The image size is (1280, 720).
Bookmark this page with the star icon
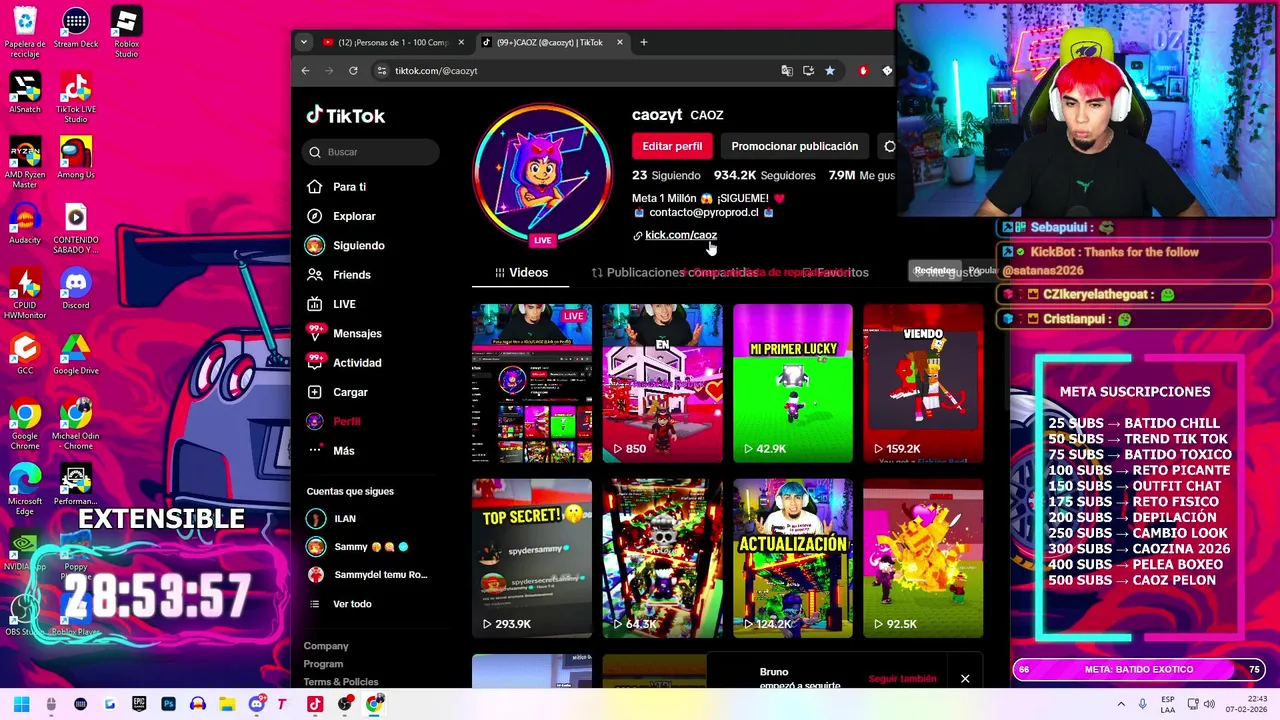(830, 71)
